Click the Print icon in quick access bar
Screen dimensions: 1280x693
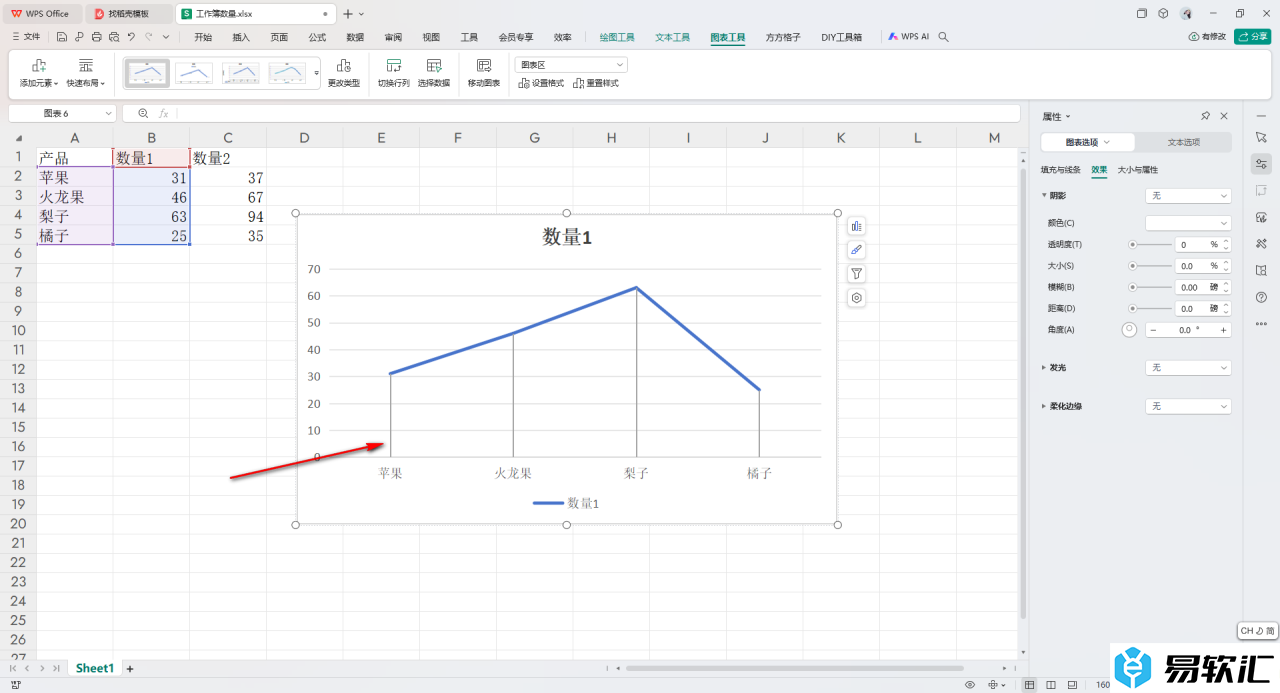96,37
